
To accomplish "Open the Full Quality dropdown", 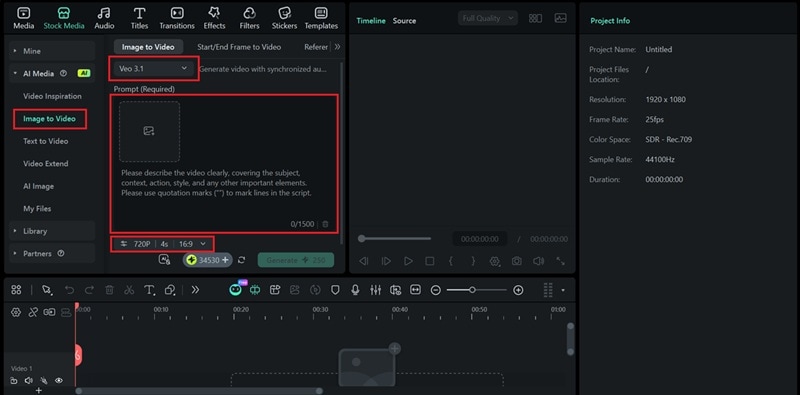I will [488, 18].
